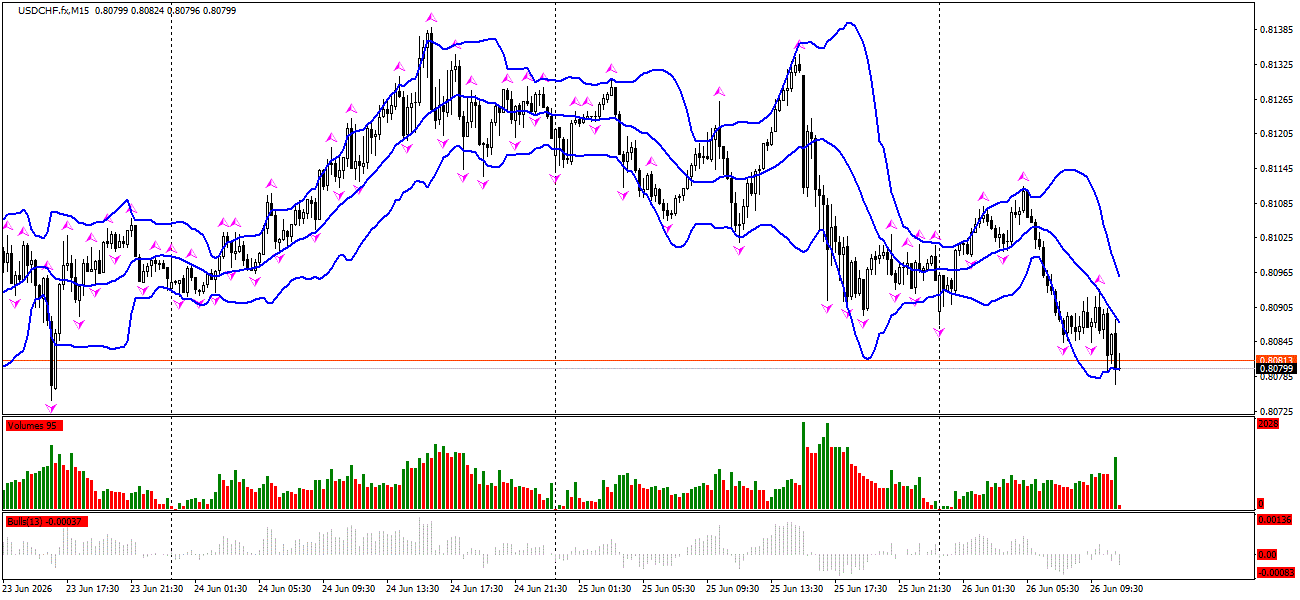Click the 2028 volume scale maximum label
The height and width of the screenshot is (600, 1300).
1267,424
